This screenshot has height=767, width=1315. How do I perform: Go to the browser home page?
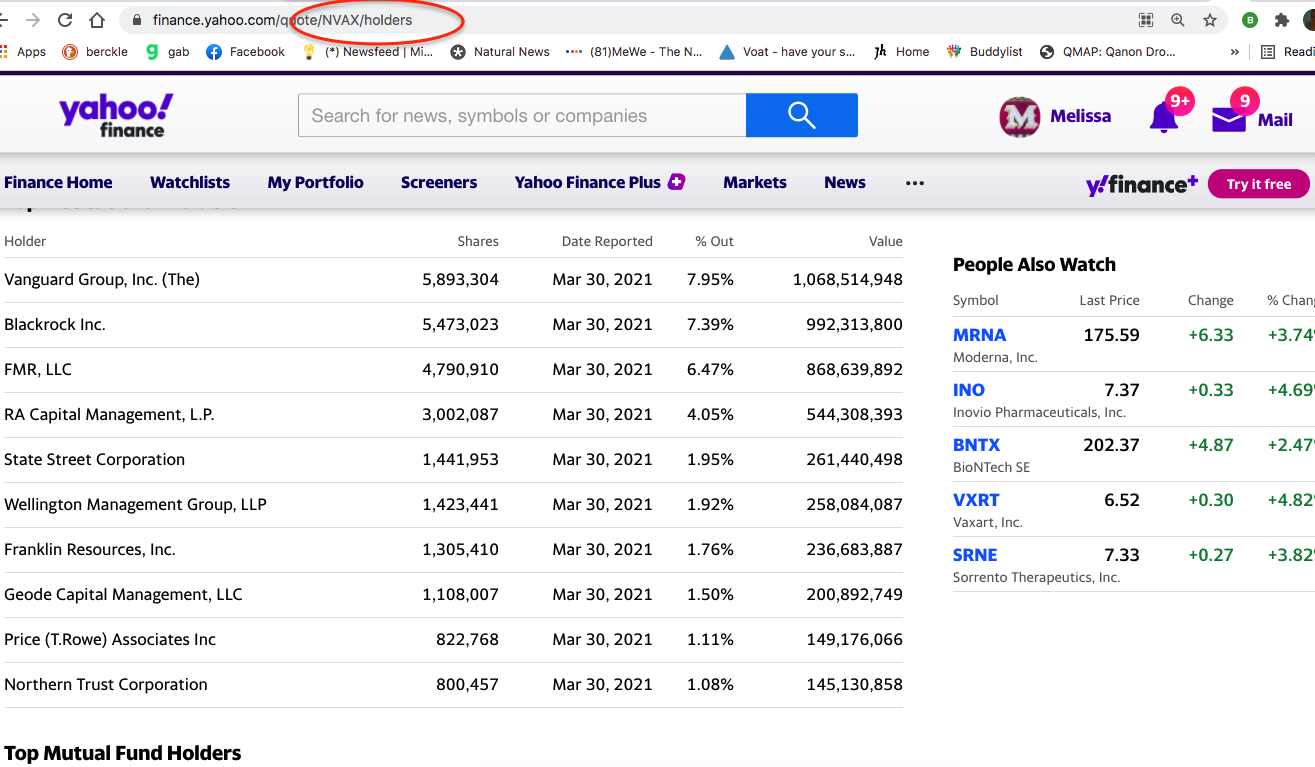point(97,20)
